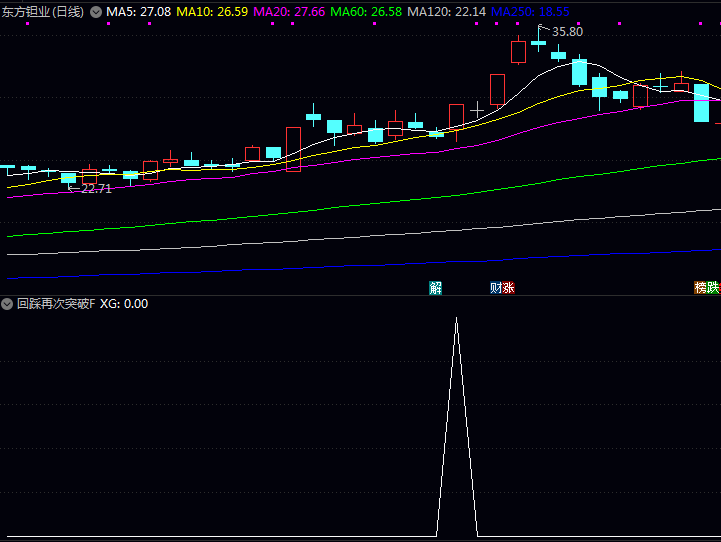The width and height of the screenshot is (721, 542).
Task: Click the white signal spike peak
Action: tap(457, 319)
